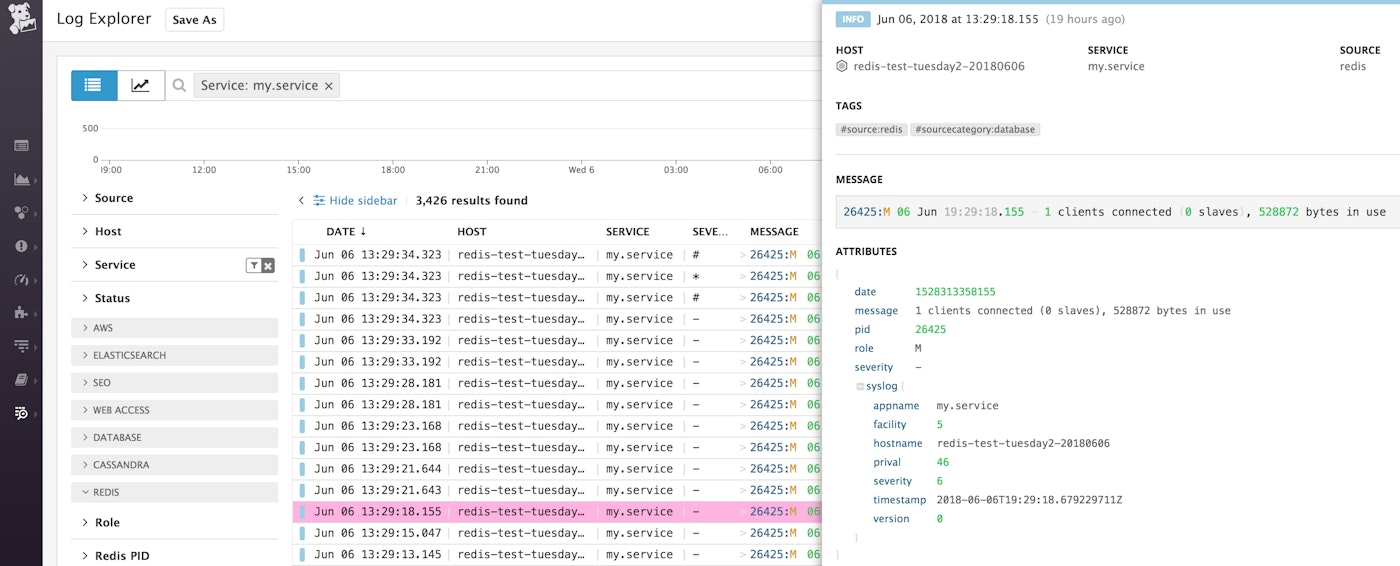Open the Dashboards chart icon in sidebar
The image size is (1400, 566).
click(x=21, y=179)
